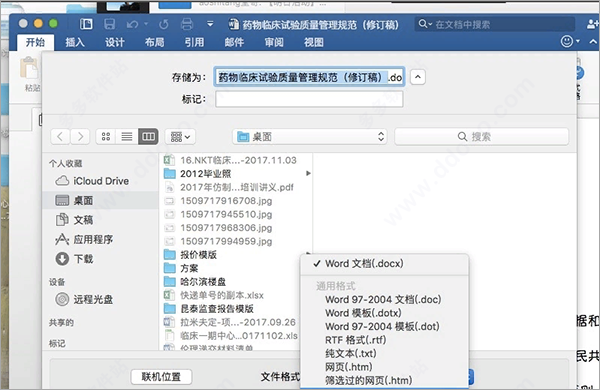Choose RTF 格式(.rtf) format
Screen dimensions: 600x390
(385, 340)
